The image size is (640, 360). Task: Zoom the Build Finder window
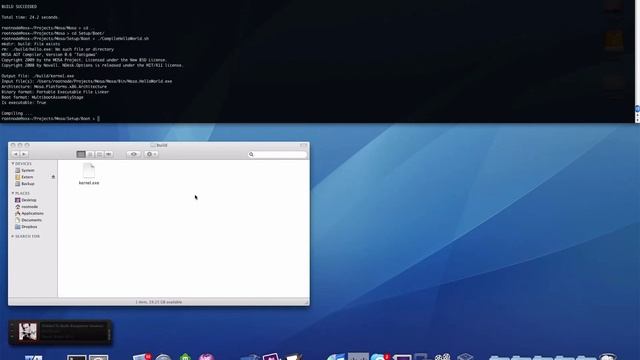(x=27, y=145)
